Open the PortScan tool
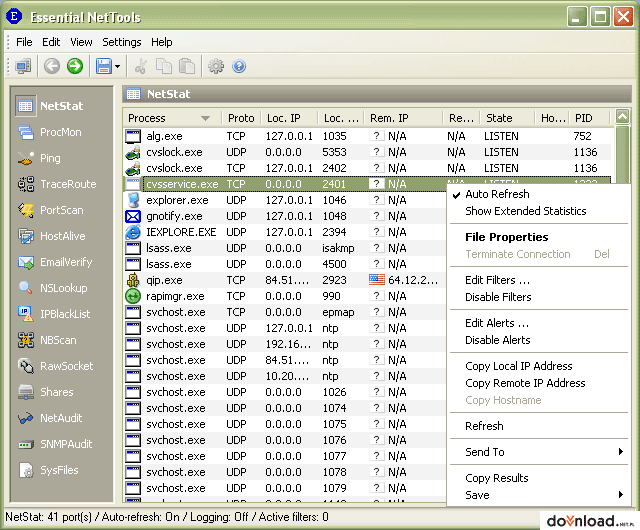The width and height of the screenshot is (640, 530). coord(51,210)
